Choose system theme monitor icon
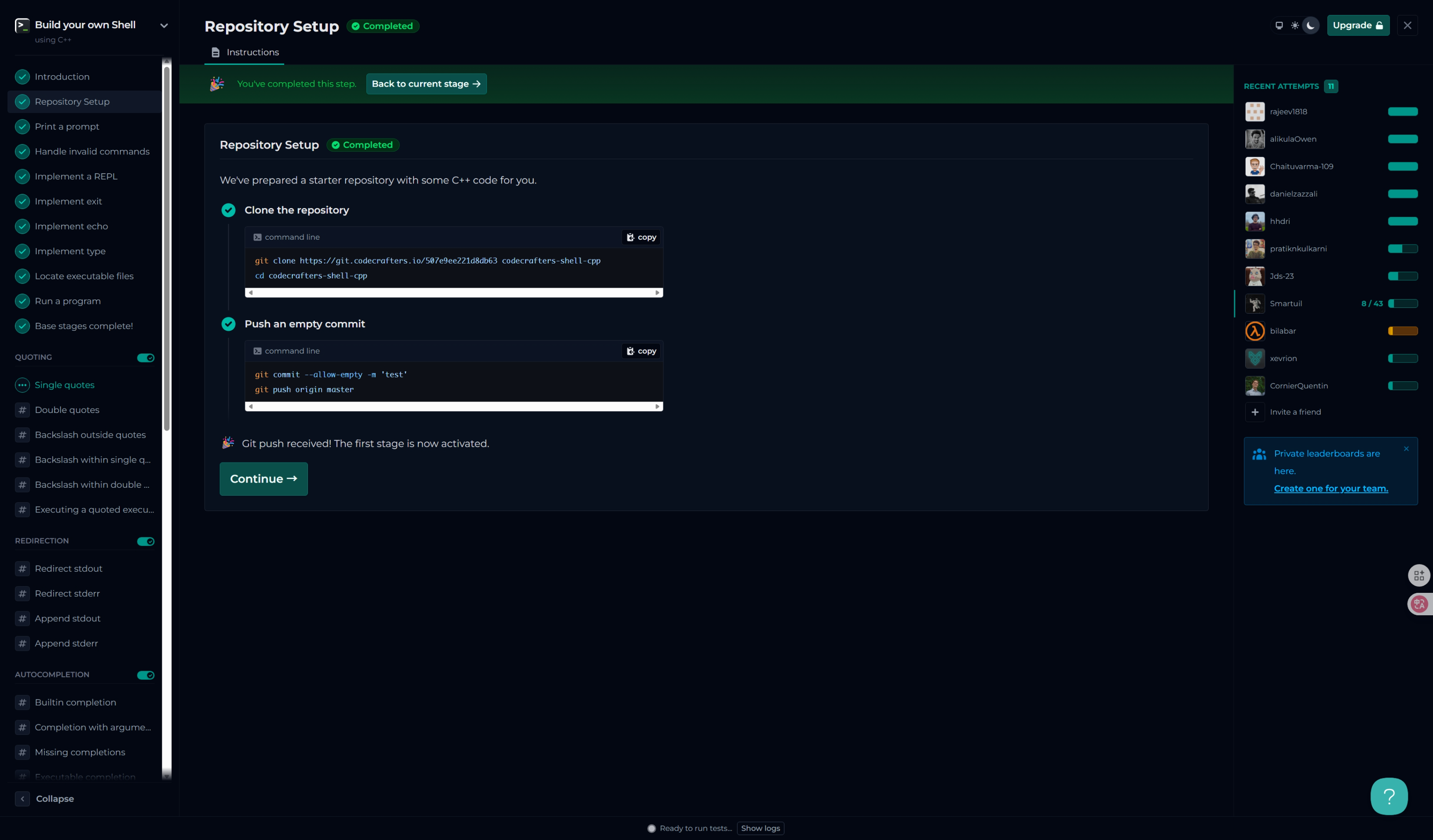The image size is (1433, 840). [x=1279, y=26]
